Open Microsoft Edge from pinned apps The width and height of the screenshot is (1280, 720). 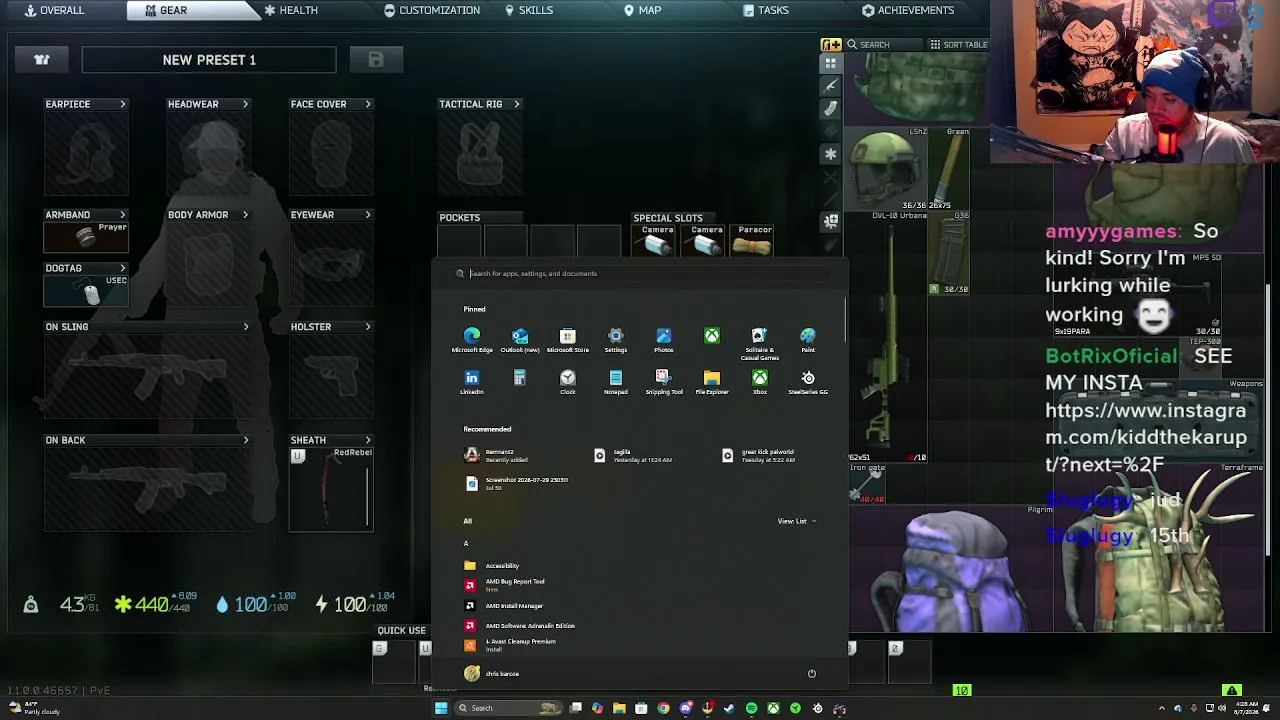[x=472, y=340]
